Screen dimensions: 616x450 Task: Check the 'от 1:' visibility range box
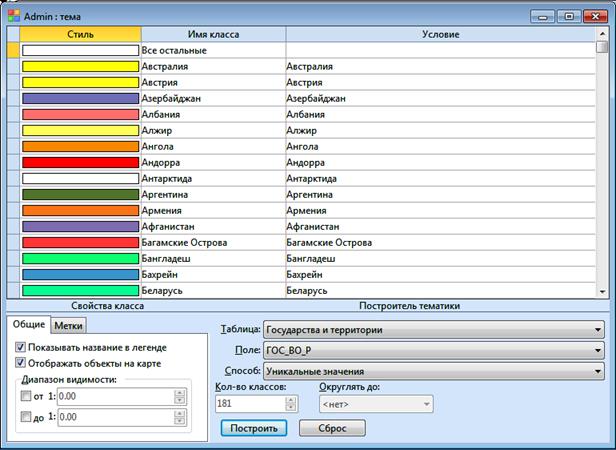click(26, 397)
